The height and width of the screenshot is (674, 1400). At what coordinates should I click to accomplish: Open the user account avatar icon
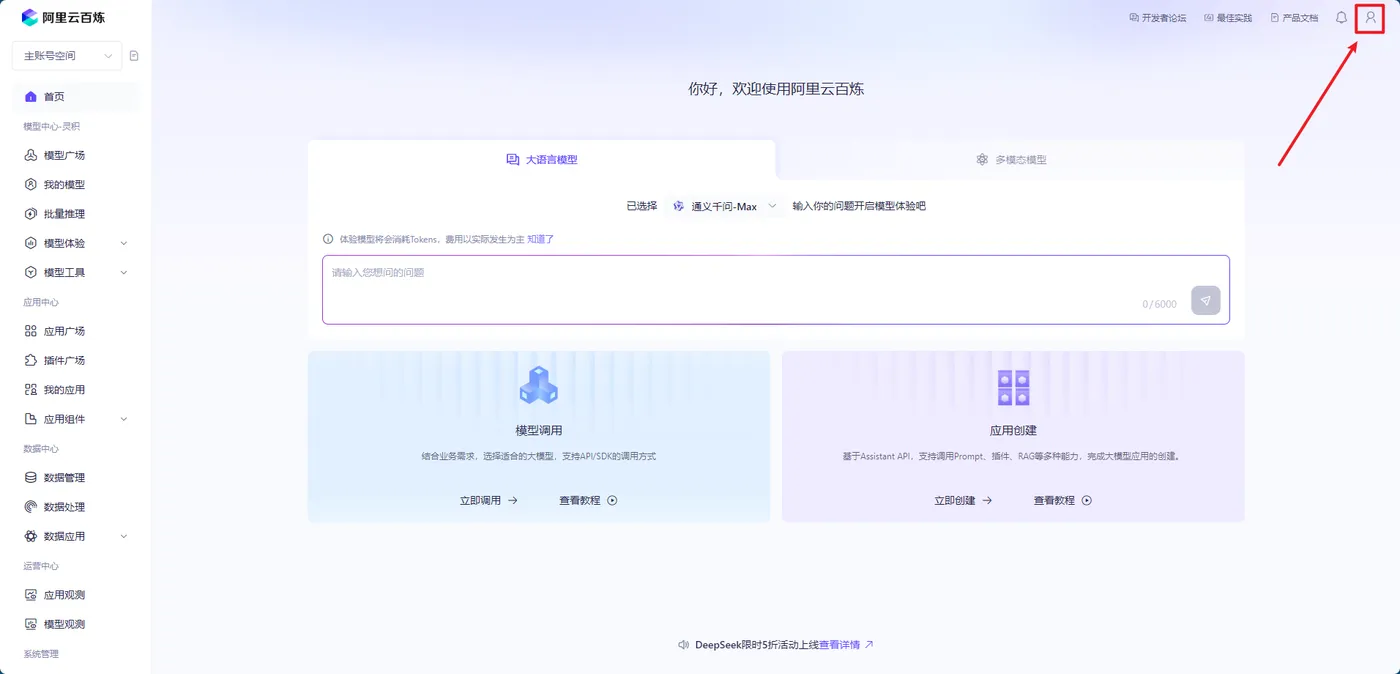(x=1370, y=18)
